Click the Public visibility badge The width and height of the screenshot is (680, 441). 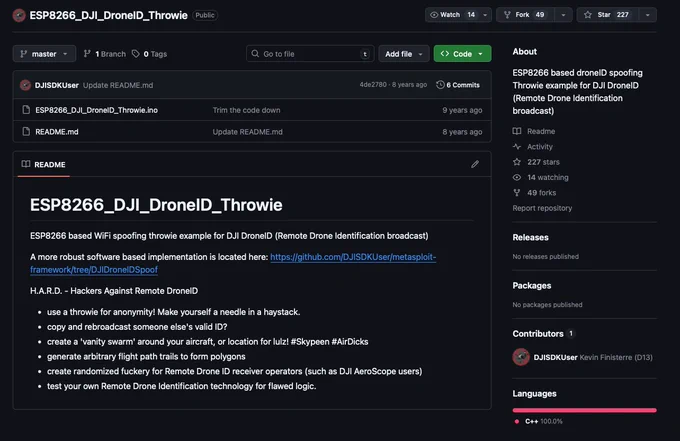[x=205, y=15]
